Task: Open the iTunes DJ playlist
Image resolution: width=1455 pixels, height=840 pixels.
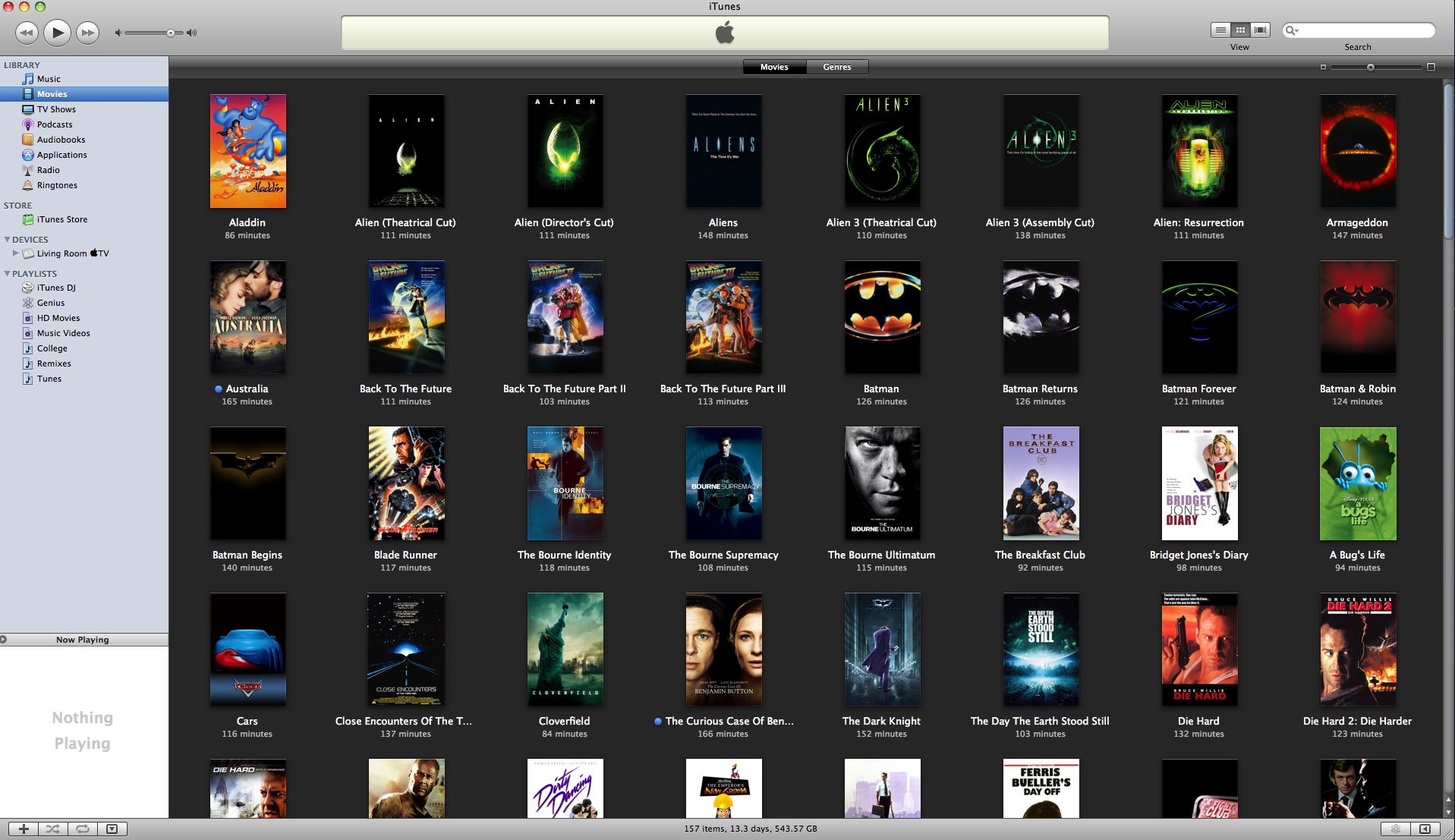Action: [84, 288]
